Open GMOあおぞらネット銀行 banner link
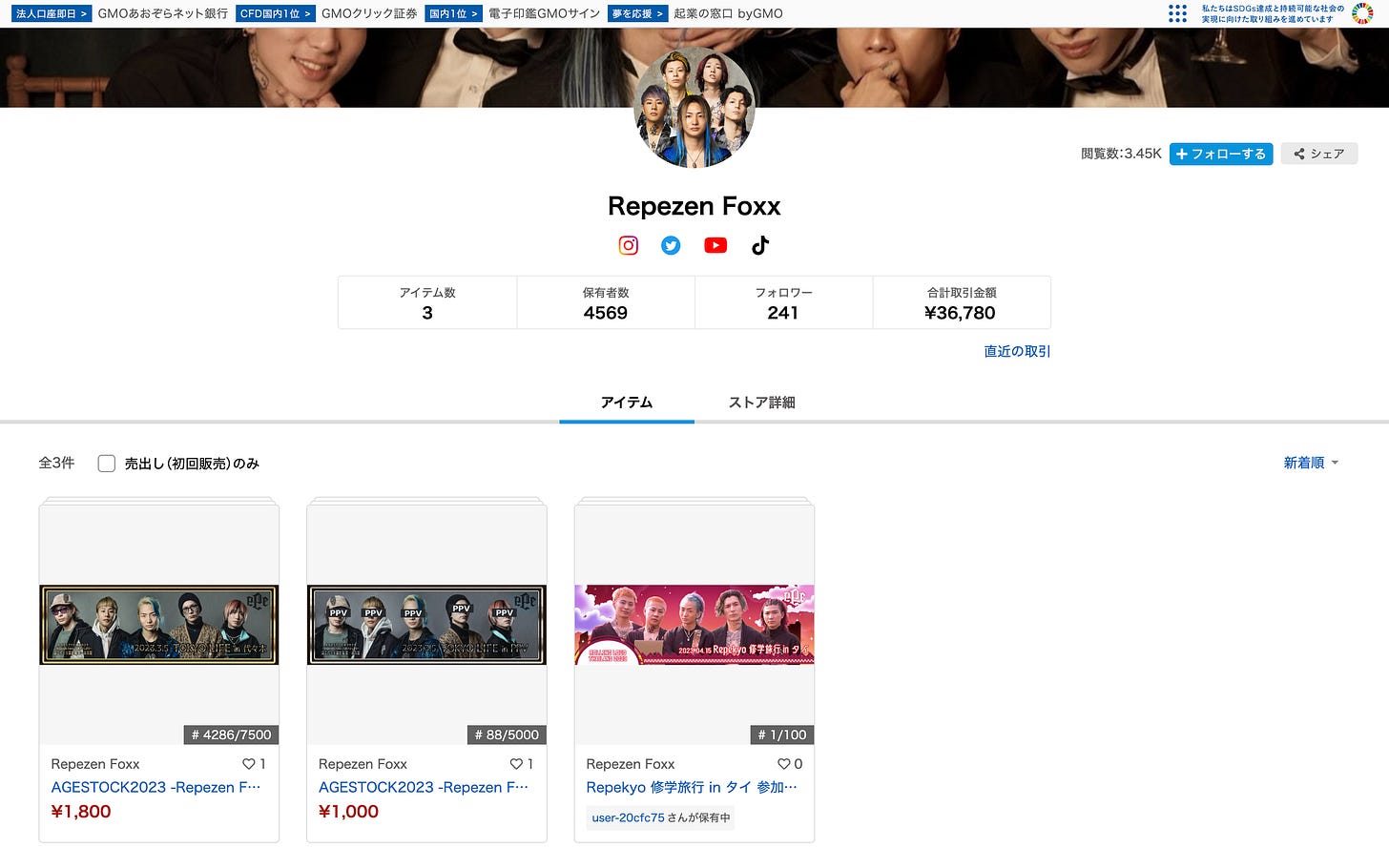Screen dimensions: 1389x868 [163, 13]
